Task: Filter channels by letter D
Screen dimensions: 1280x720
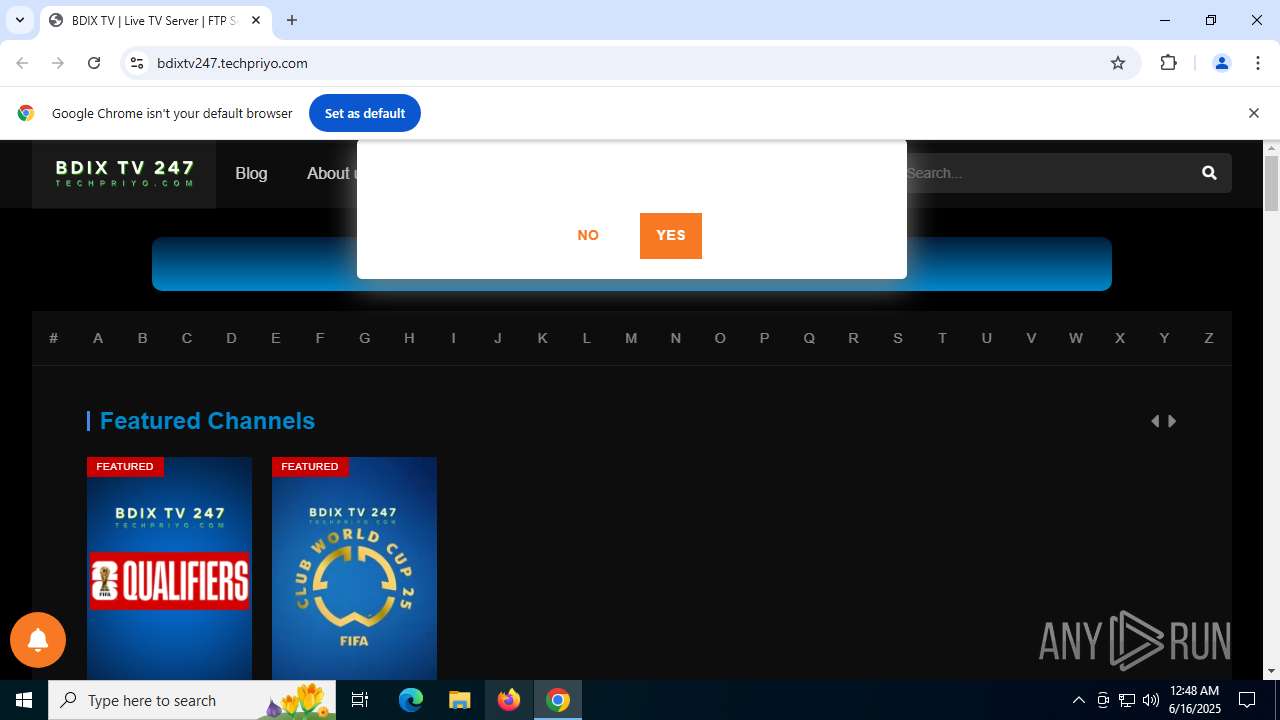Action: [231, 338]
